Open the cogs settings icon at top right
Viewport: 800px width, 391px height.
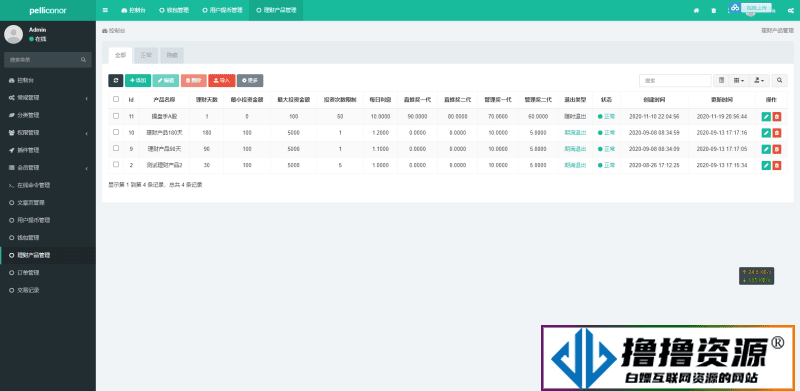790,10
